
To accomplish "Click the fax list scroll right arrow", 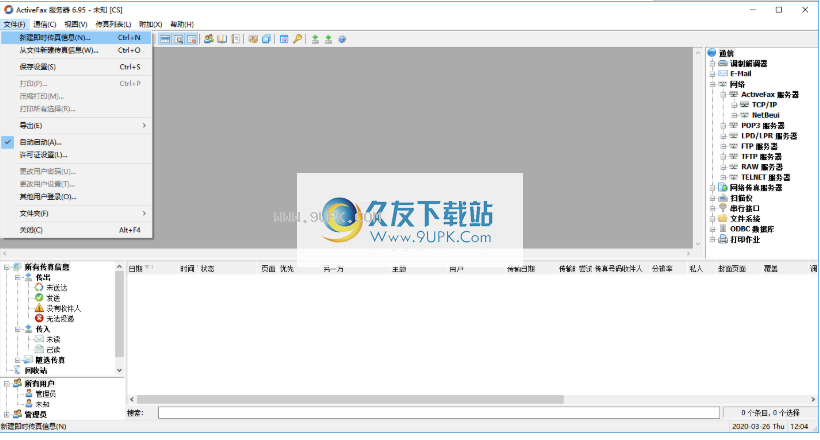I will click(x=813, y=399).
